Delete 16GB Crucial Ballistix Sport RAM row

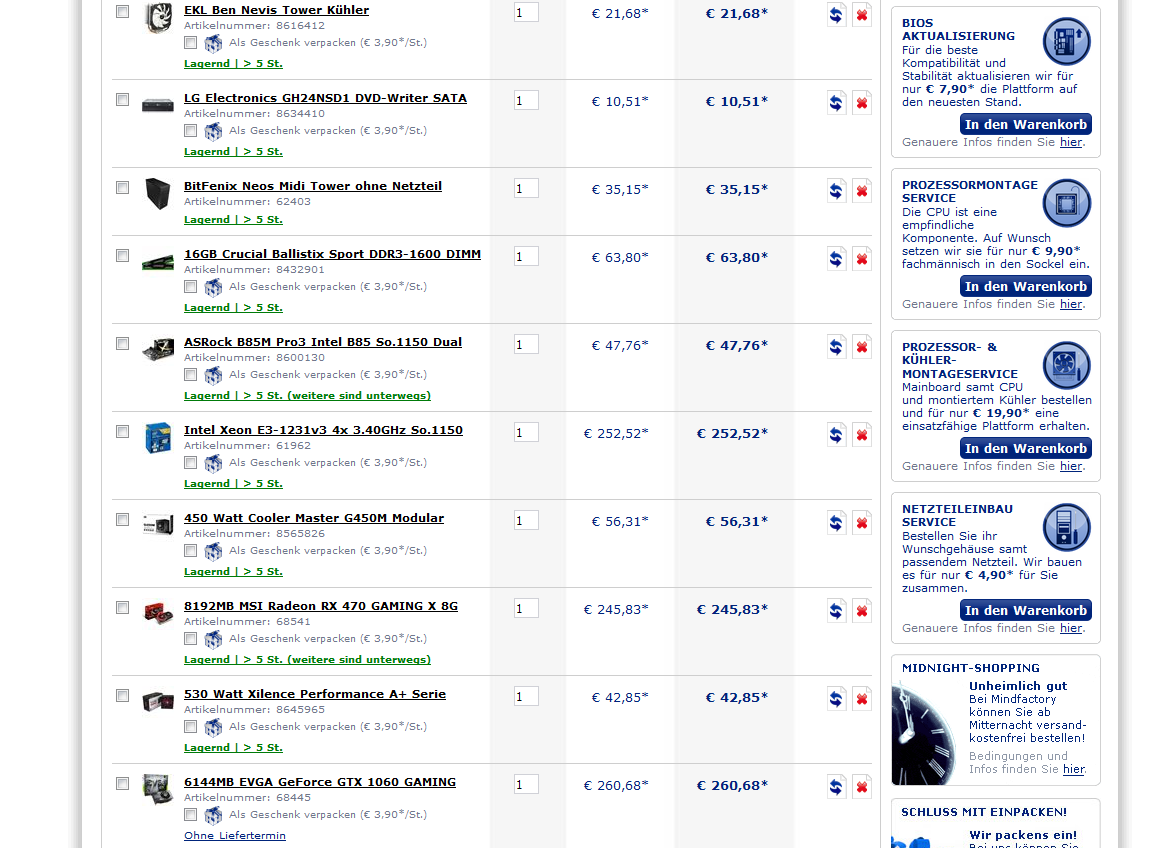point(861,259)
